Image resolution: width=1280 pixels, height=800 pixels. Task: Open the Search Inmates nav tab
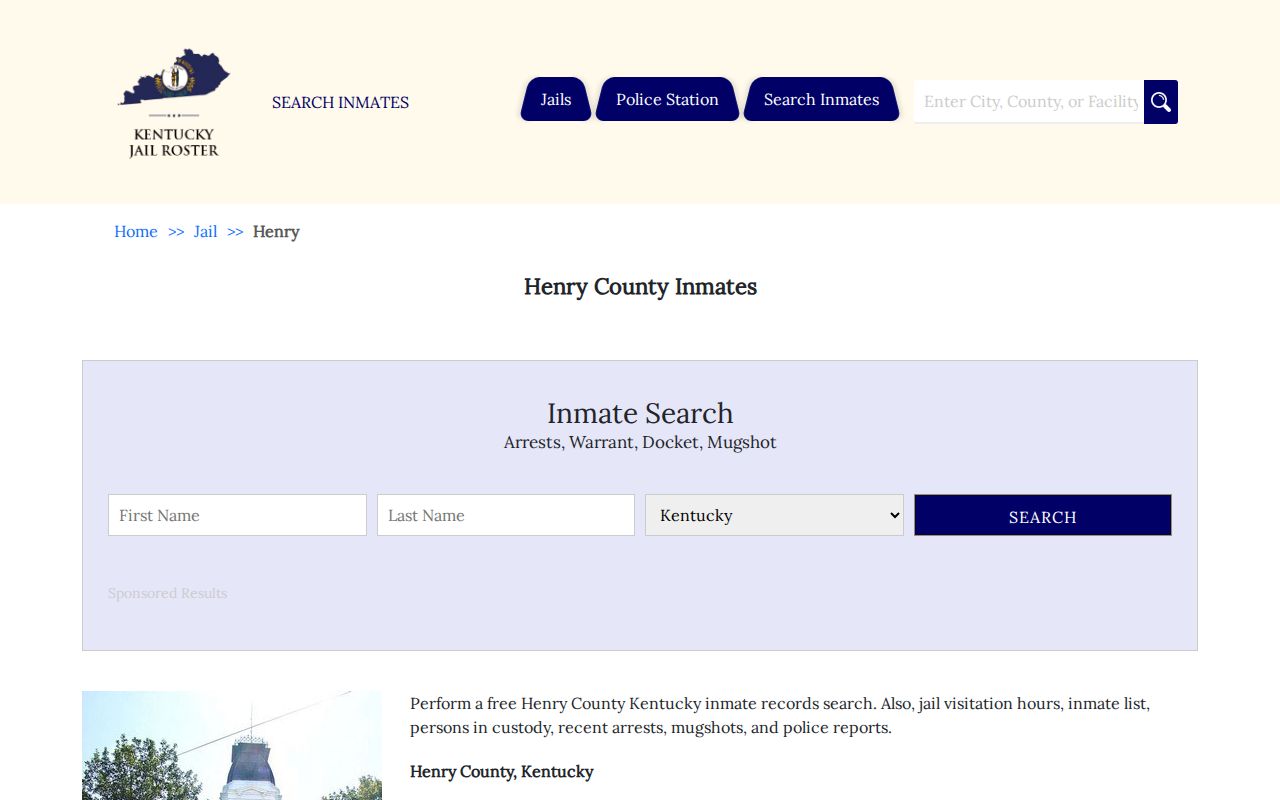point(821,99)
